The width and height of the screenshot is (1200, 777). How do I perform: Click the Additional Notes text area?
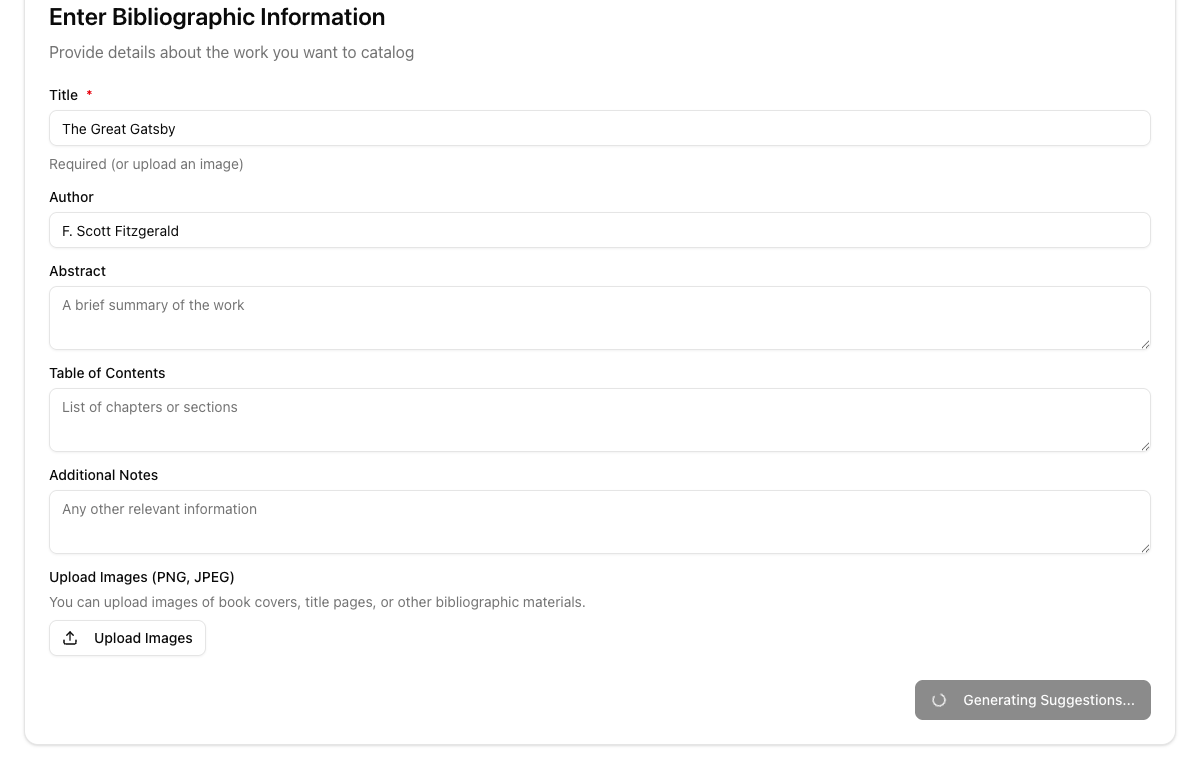[x=600, y=521]
